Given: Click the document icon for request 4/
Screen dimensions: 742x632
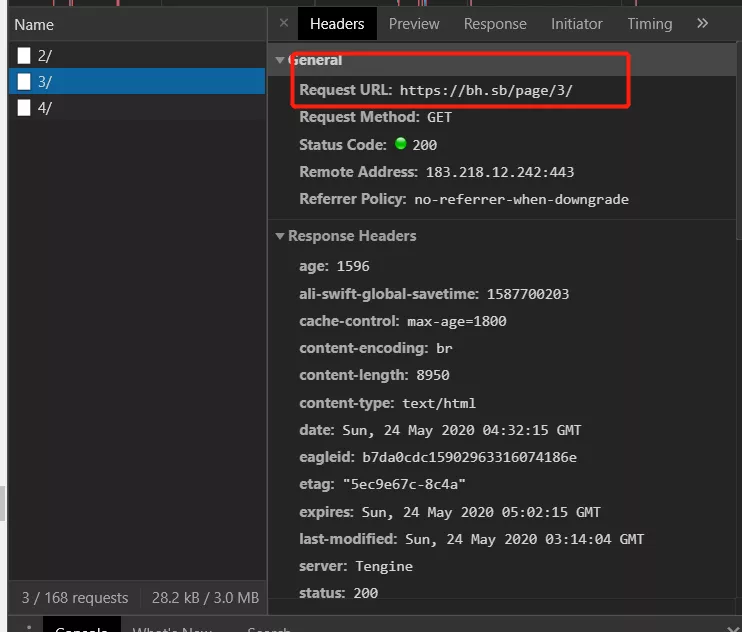Looking at the screenshot, I should click(x=24, y=108).
